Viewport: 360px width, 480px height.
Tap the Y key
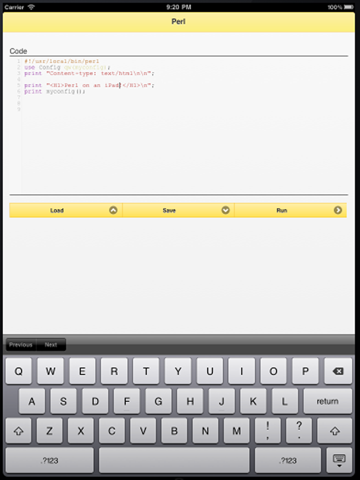[178, 371]
